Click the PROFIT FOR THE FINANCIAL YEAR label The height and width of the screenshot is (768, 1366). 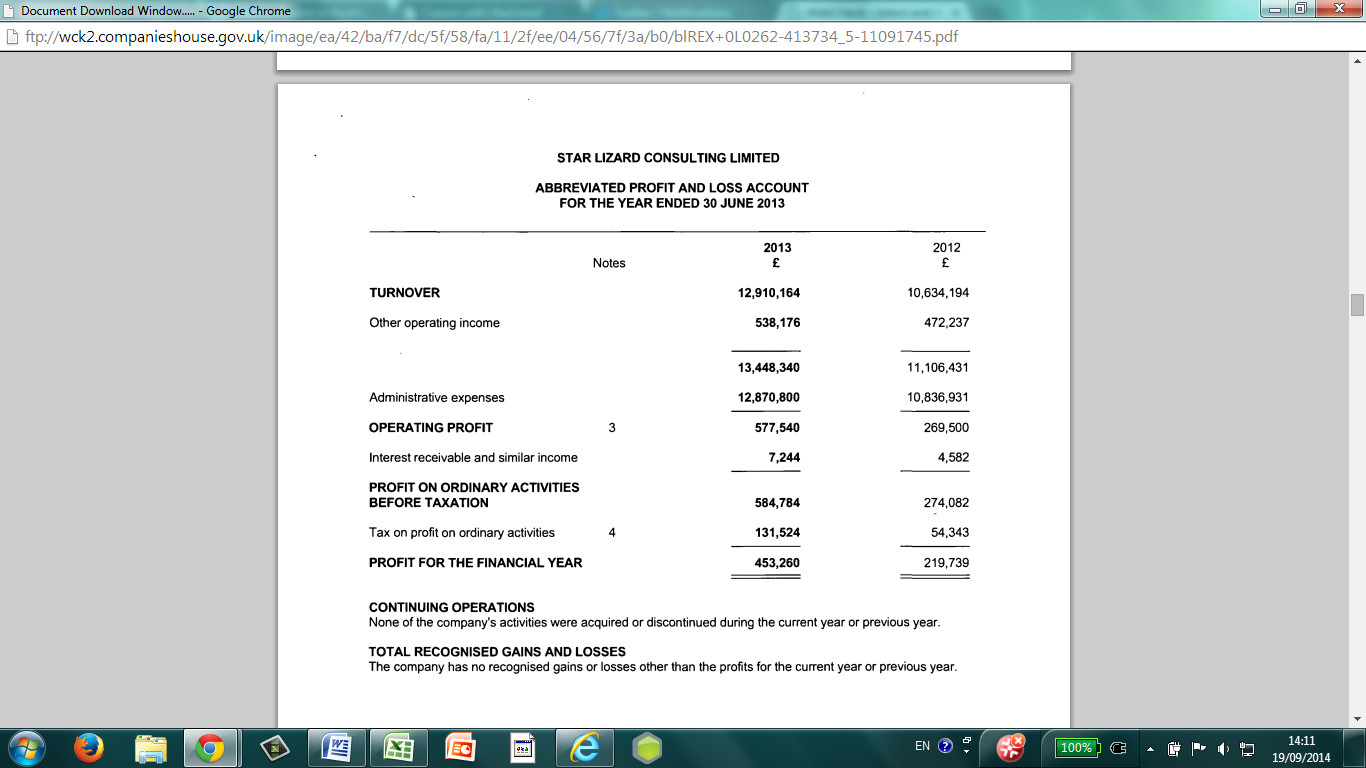pos(475,563)
